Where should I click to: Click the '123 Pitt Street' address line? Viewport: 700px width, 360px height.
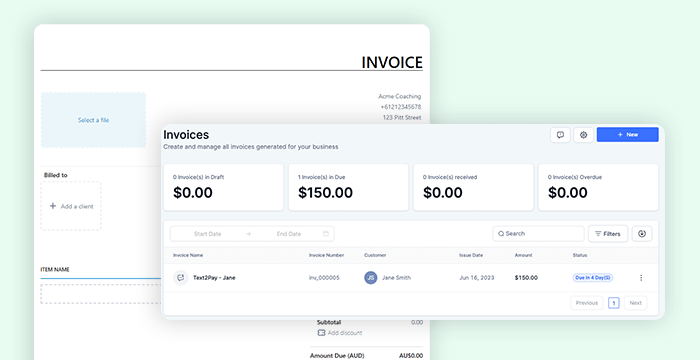(402, 117)
